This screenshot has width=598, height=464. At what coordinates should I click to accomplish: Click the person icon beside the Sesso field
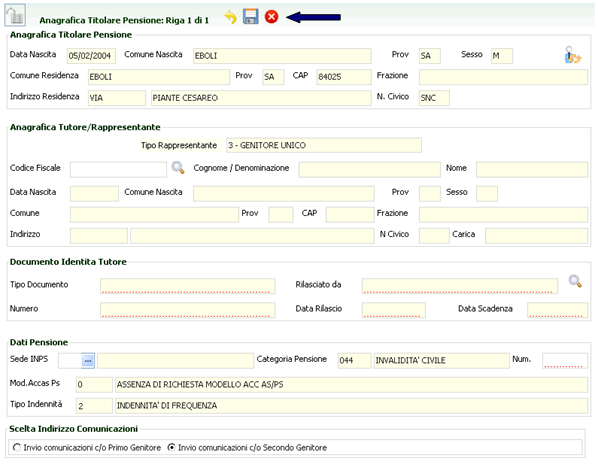(x=572, y=55)
